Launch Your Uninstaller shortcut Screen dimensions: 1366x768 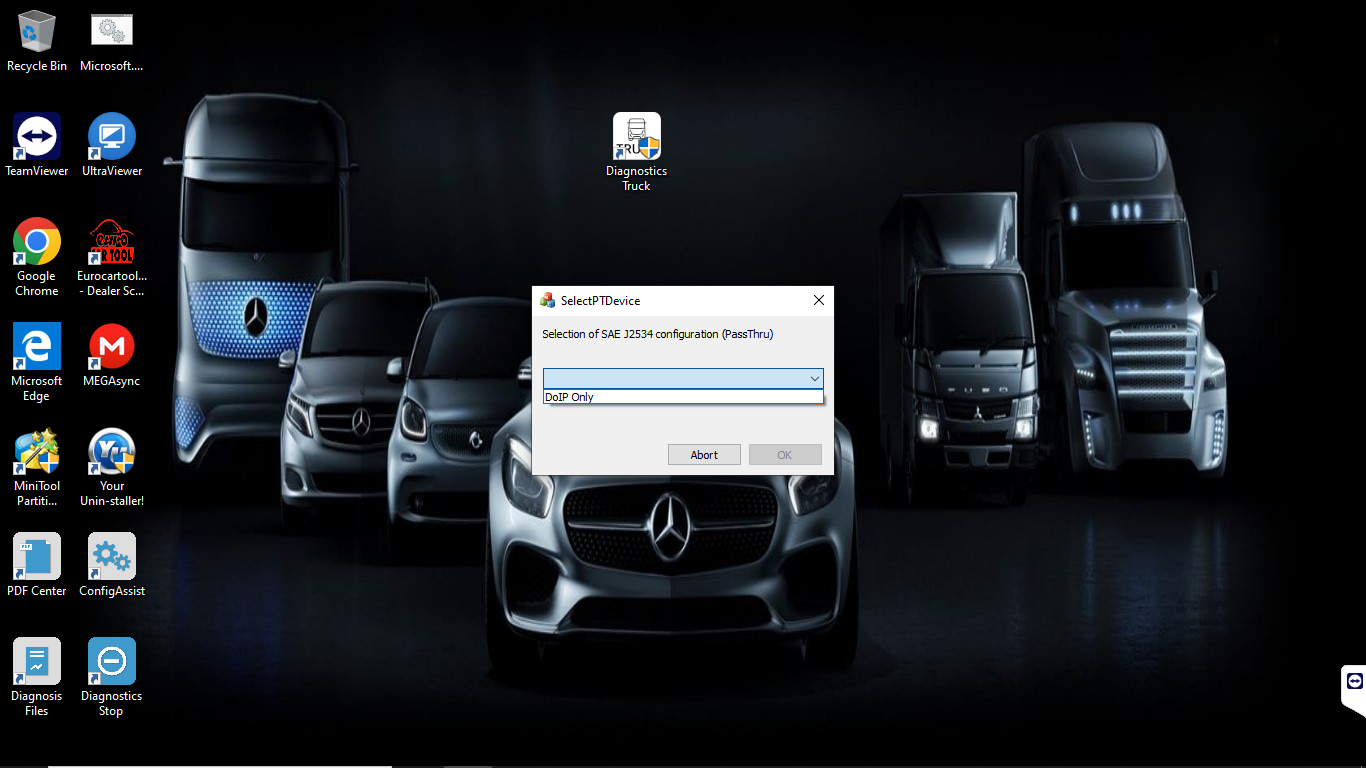point(112,452)
